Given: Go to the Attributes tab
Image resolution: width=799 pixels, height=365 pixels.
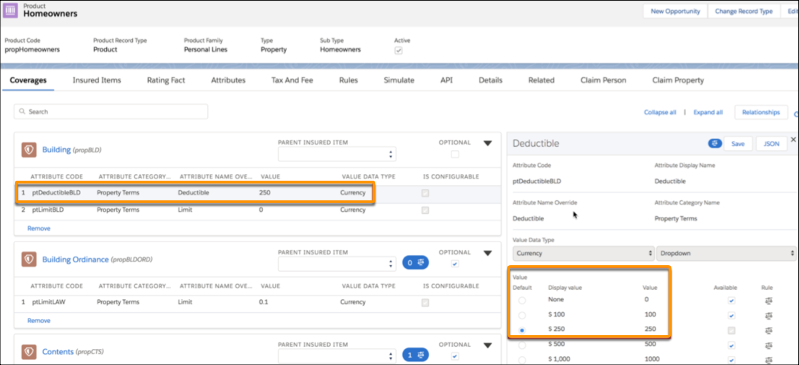Looking at the screenshot, I should tap(228, 80).
